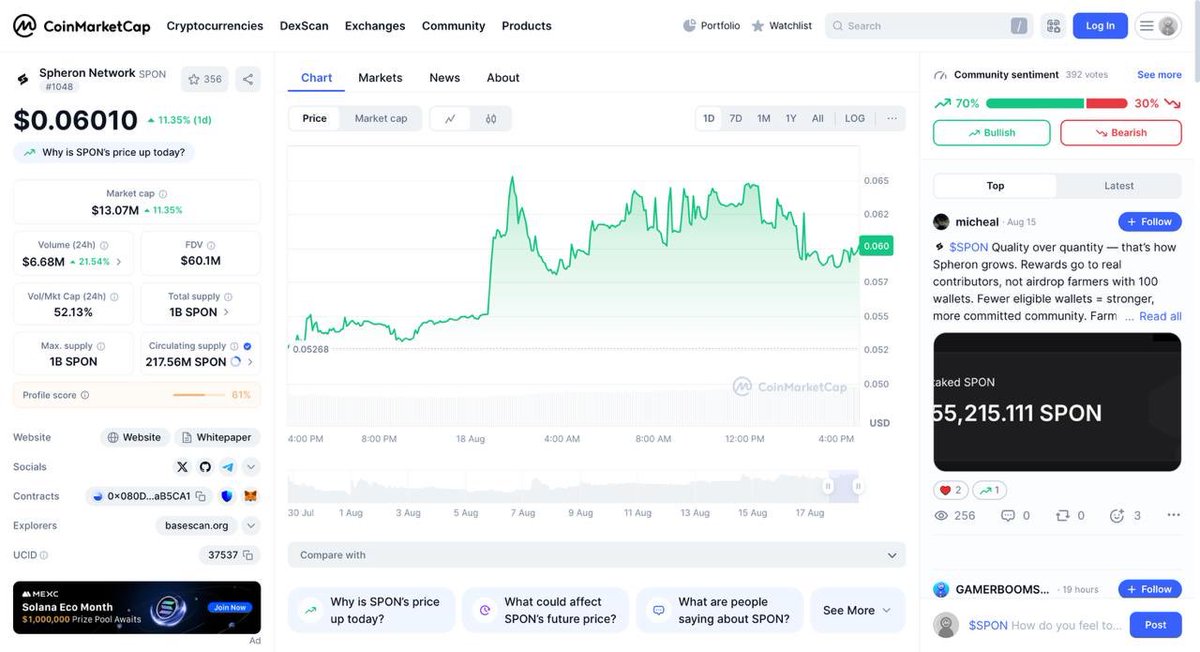1200x652 pixels.
Task: Open the Exchanges menu
Action: 375,26
